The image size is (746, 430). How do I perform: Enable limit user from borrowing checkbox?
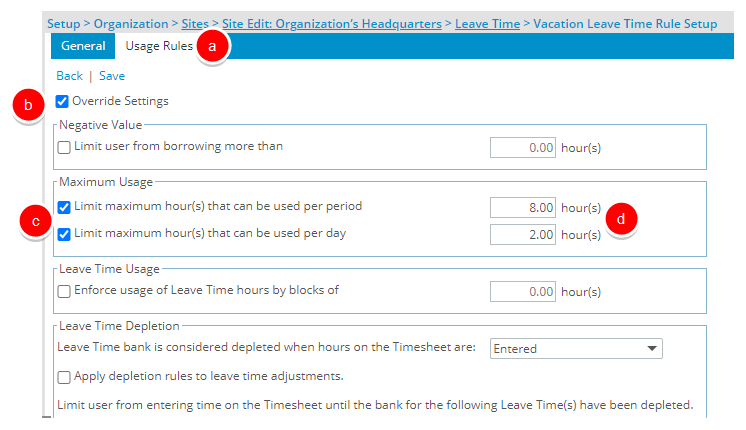(x=64, y=147)
